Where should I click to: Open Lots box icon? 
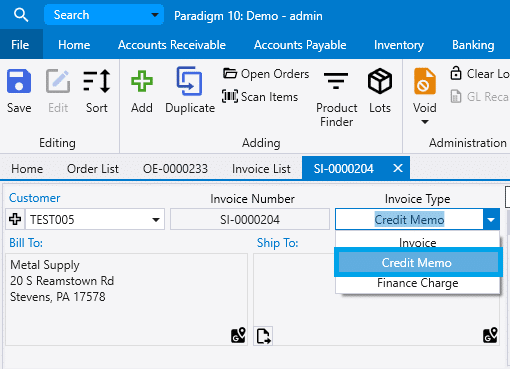click(x=380, y=81)
